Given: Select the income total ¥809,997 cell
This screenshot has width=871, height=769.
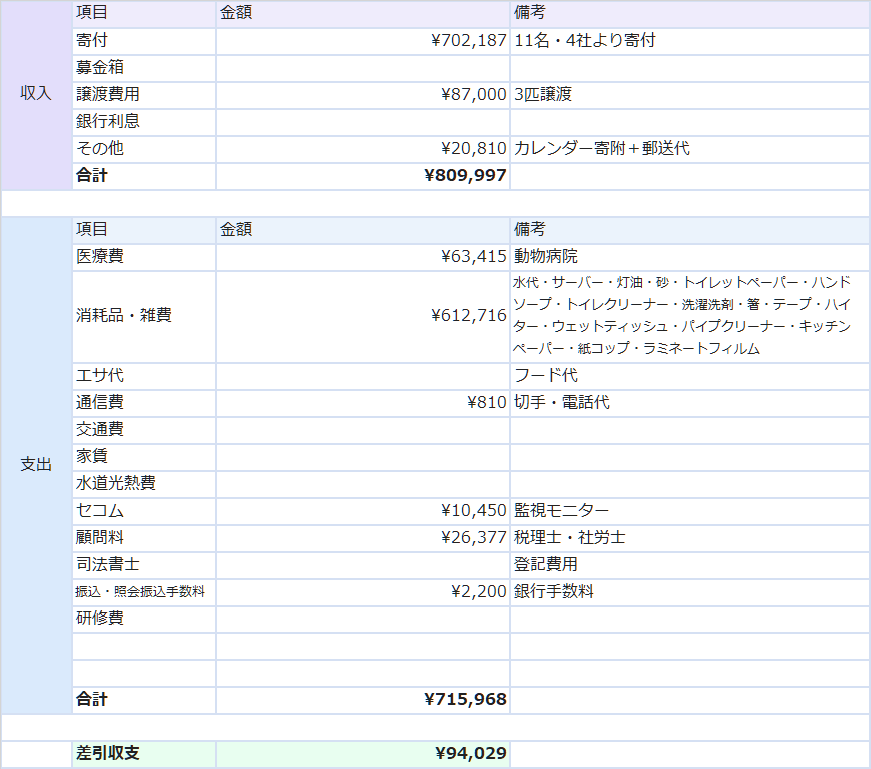Looking at the screenshot, I should [363, 176].
